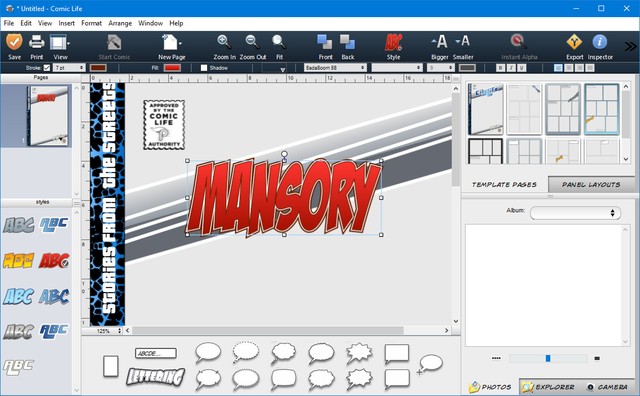Click the Zoom Out magnifier icon
This screenshot has width=640, height=396.
tap(252, 42)
